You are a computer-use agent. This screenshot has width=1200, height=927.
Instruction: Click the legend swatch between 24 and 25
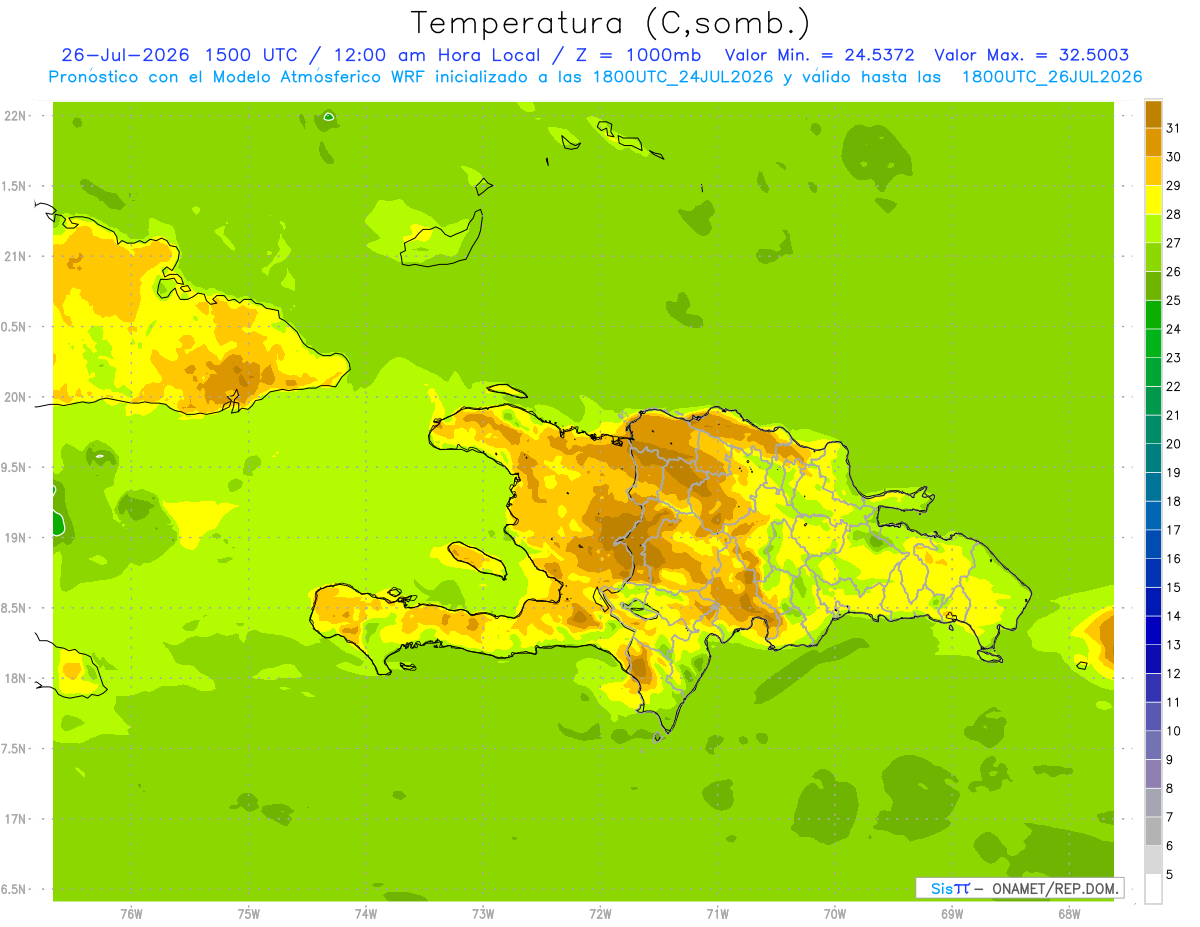(1153, 314)
